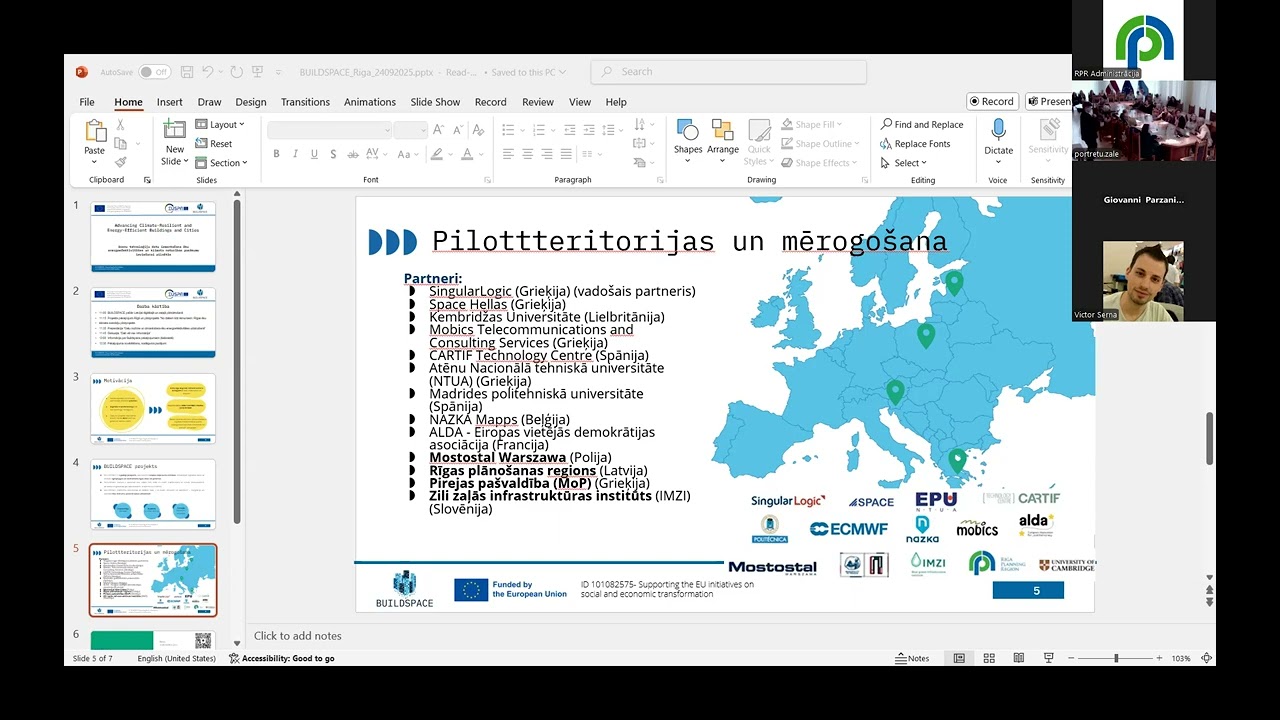Click the Reset slide button
The height and width of the screenshot is (720, 1280).
coord(214,144)
